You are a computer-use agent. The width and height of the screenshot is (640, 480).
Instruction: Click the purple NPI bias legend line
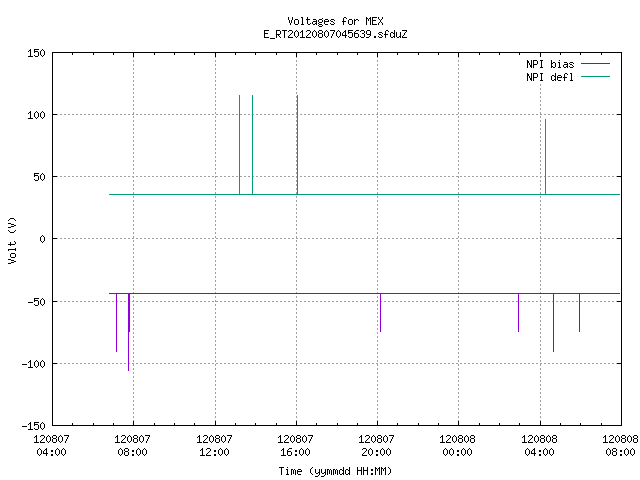[x=595, y=64]
